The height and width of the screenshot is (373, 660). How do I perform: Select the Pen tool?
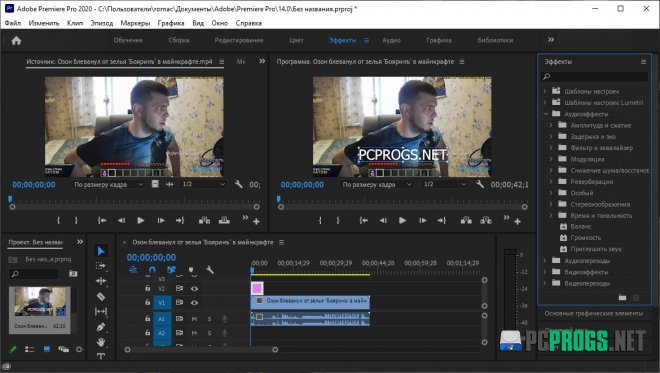click(x=101, y=327)
